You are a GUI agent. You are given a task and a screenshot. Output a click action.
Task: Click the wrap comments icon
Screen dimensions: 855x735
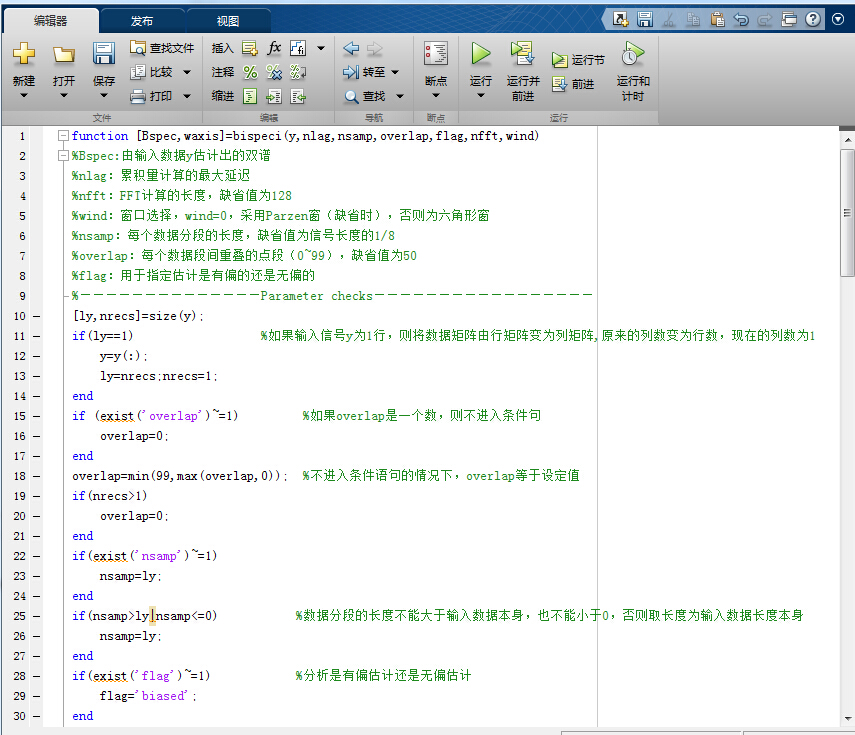[298, 72]
